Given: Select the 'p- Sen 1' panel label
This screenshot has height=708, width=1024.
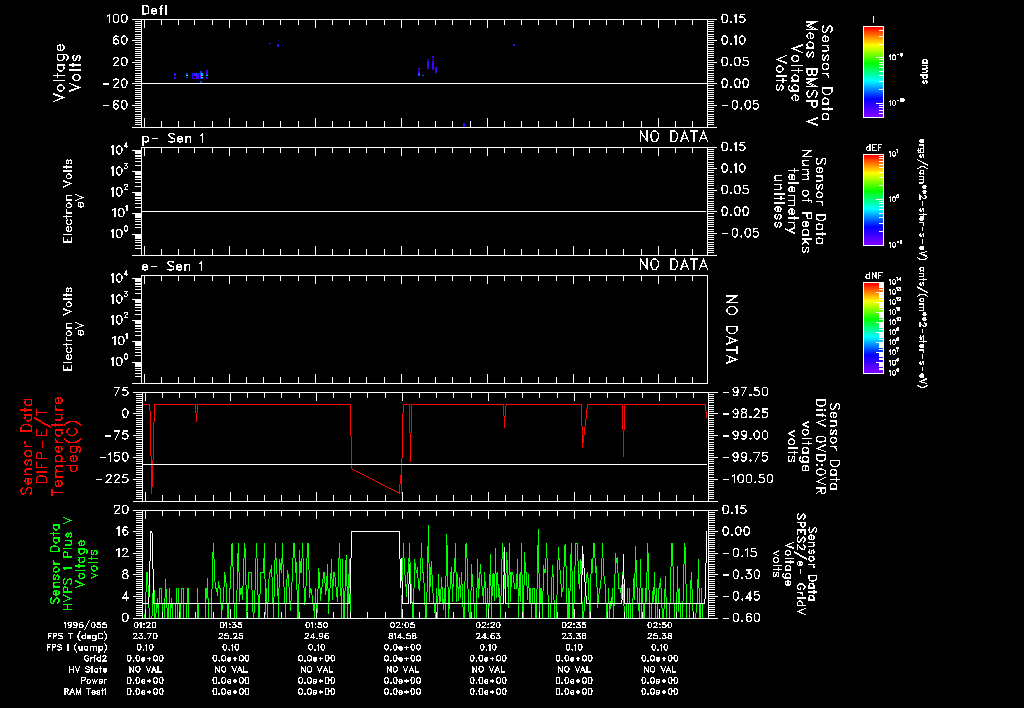Looking at the screenshot, I should tap(173, 137).
